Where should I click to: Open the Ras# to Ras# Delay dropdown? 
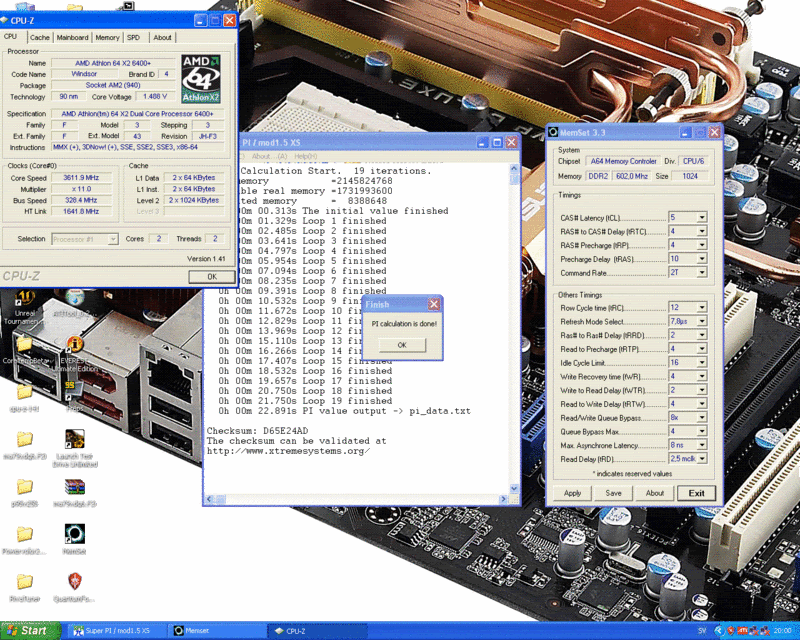coord(702,335)
